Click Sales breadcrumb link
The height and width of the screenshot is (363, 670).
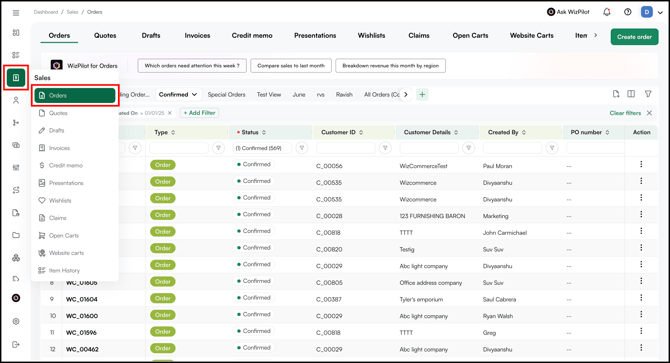pyautogui.click(x=72, y=12)
